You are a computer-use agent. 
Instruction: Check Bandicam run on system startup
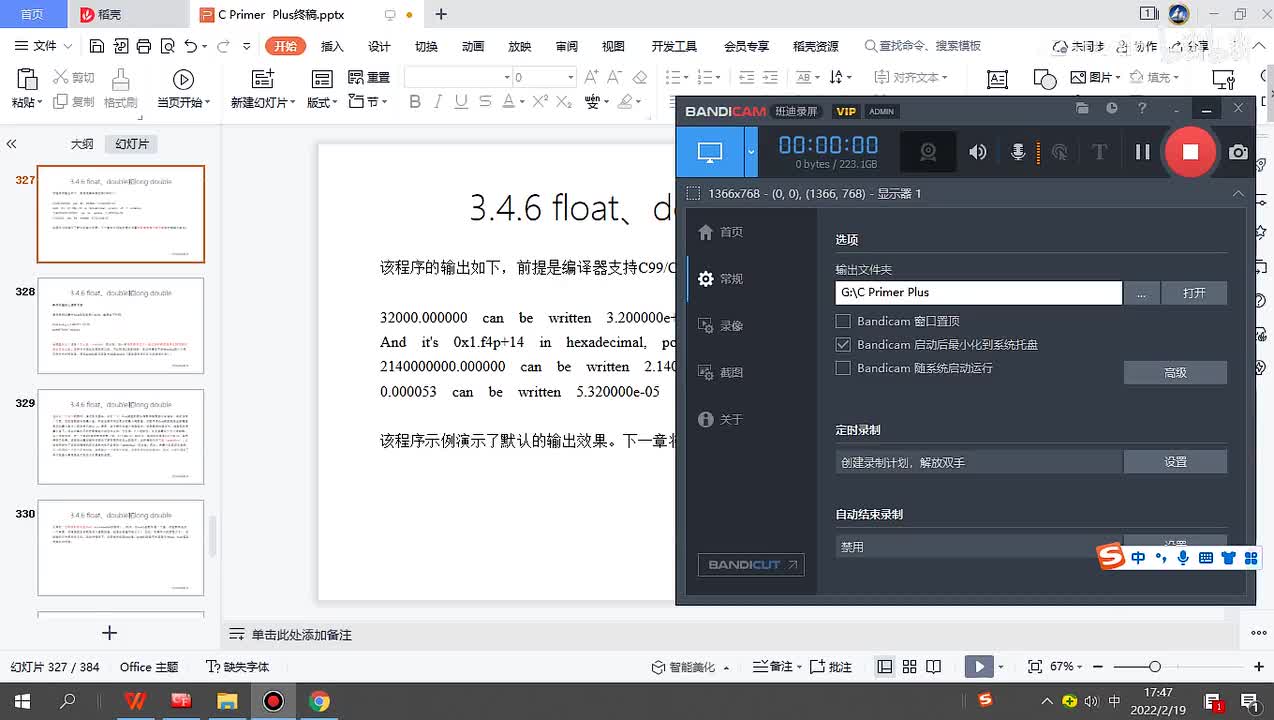point(843,368)
